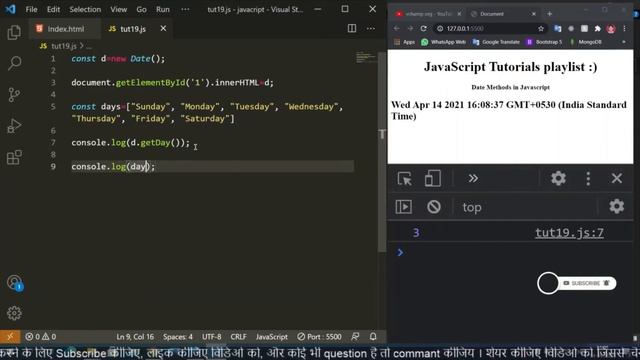
Task: Close the DevTools panel
Action: coord(617,178)
